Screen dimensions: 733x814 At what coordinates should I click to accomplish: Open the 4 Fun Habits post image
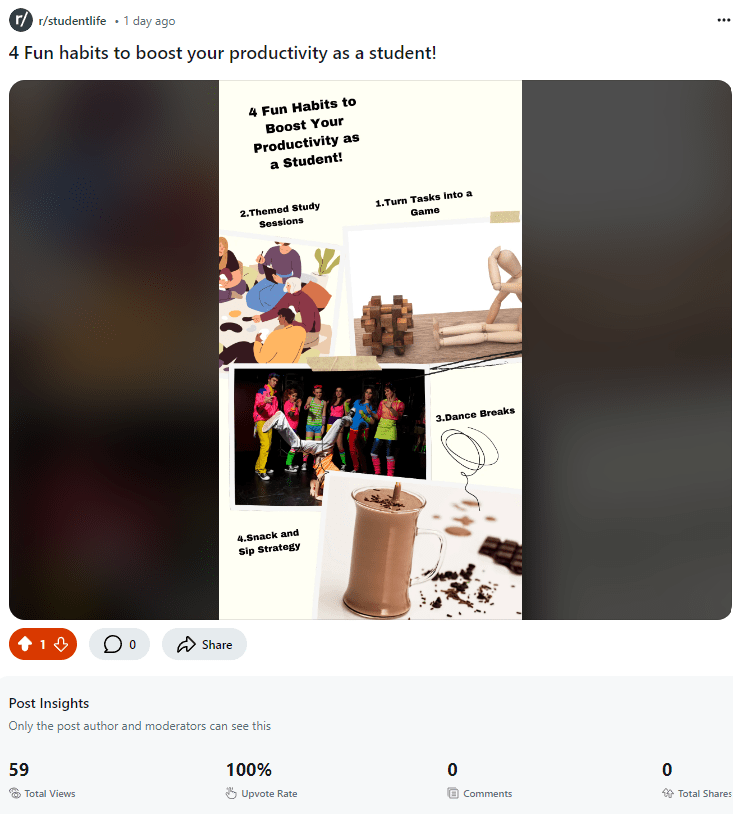(x=370, y=350)
